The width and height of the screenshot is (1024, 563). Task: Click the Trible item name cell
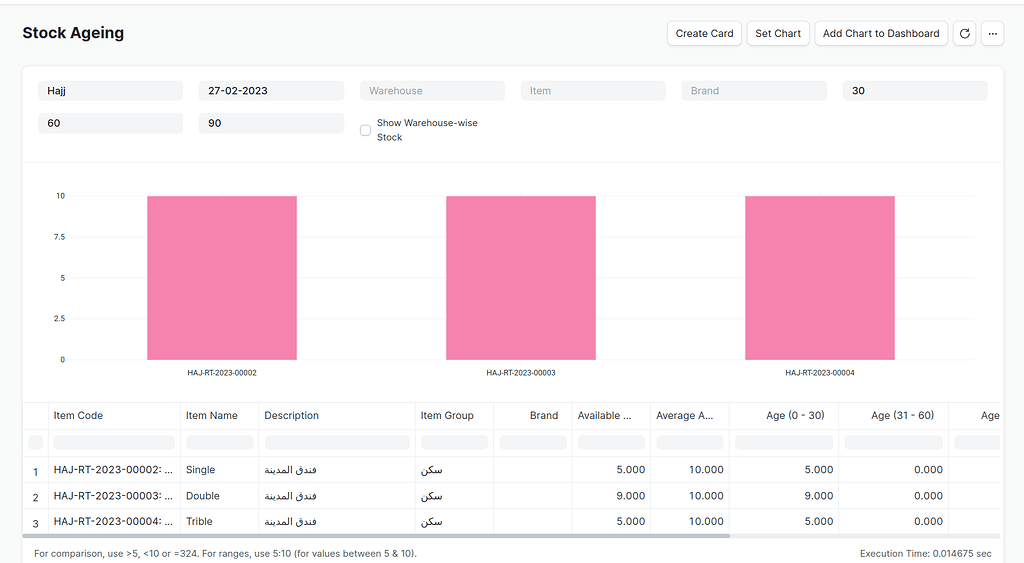219,521
